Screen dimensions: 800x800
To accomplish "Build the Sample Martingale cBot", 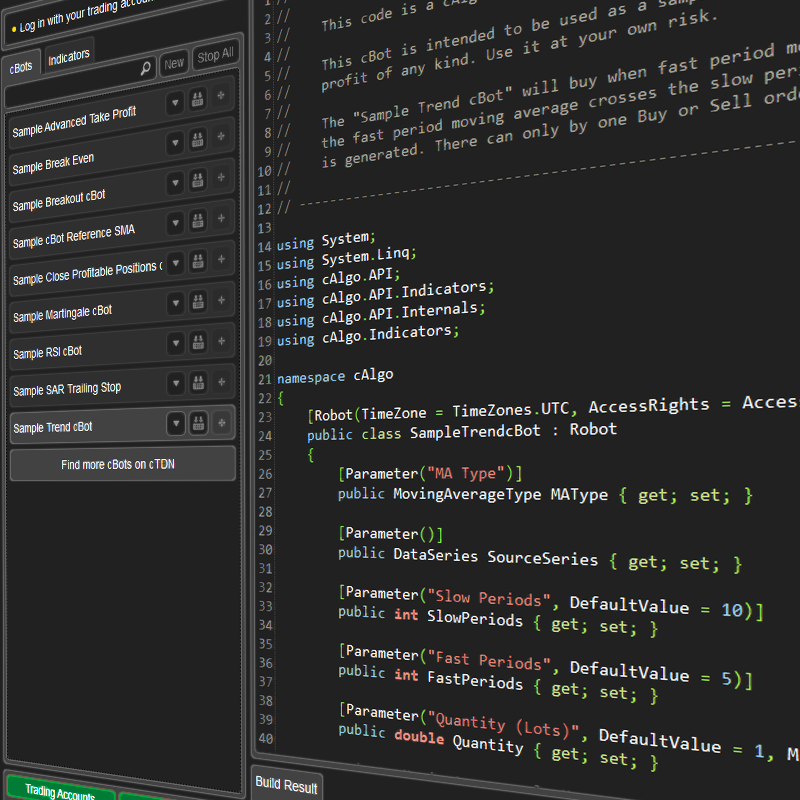I will tap(197, 301).
